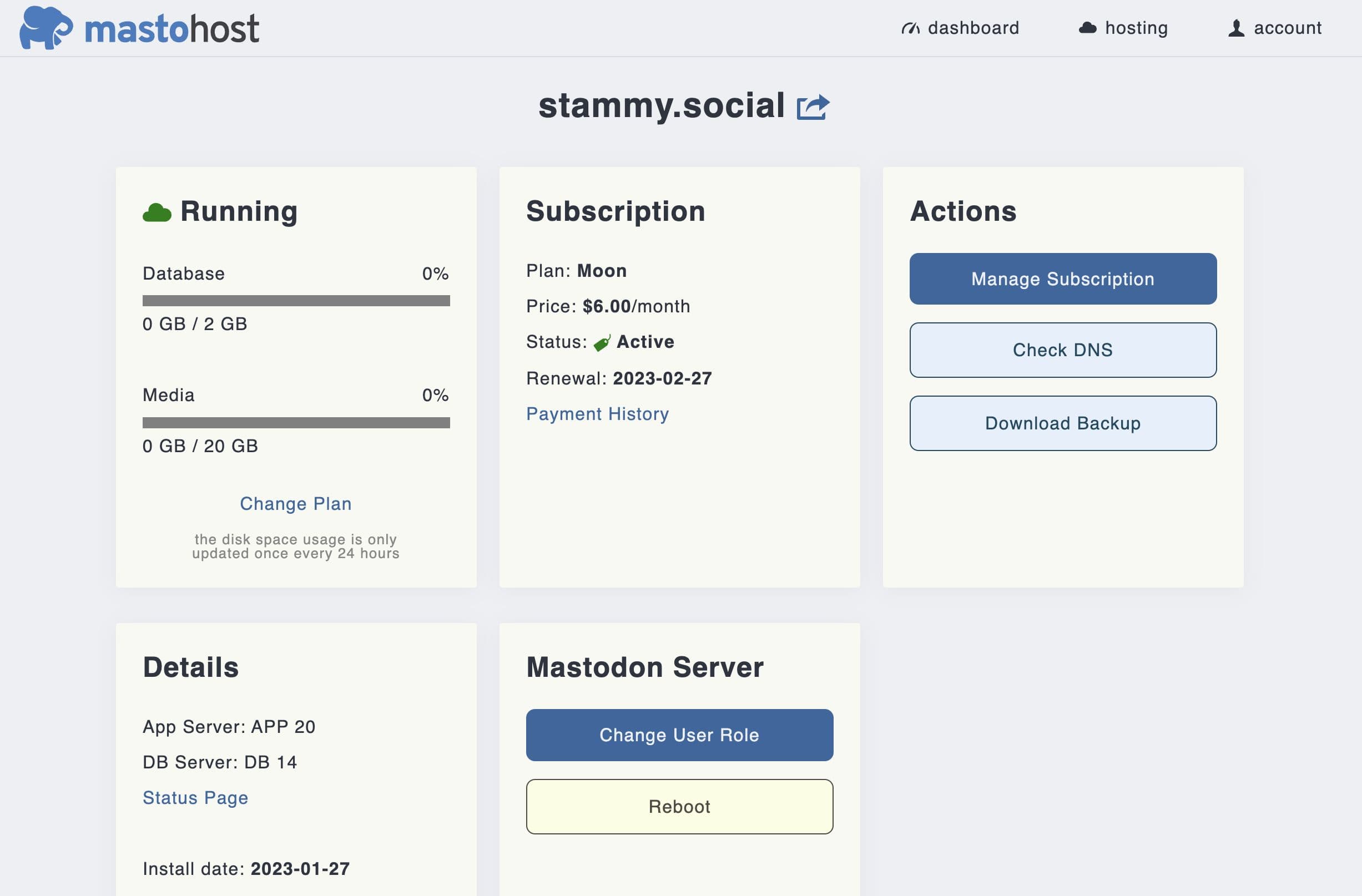Reboot the Mastodon server

tap(679, 806)
